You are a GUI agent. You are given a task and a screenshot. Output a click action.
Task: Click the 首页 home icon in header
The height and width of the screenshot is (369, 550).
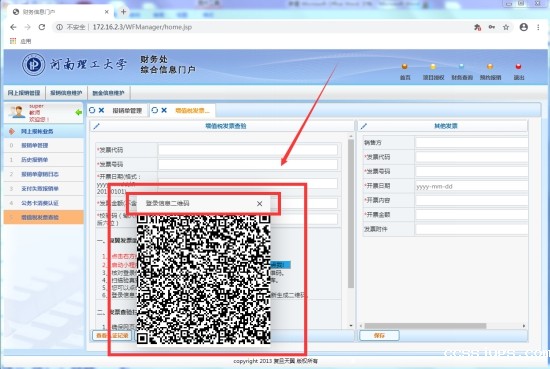pos(404,67)
